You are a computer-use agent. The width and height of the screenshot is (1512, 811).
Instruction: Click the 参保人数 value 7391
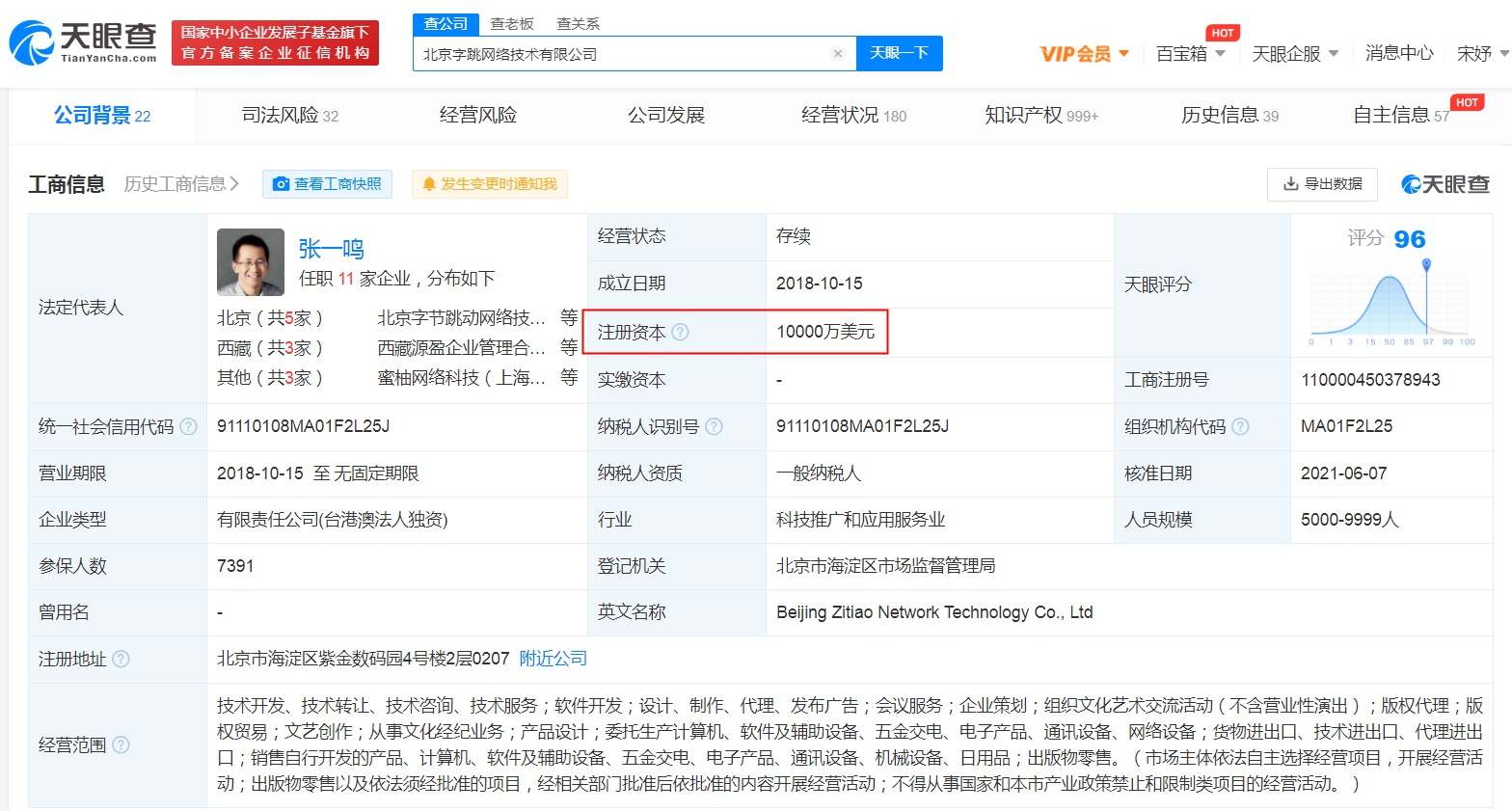click(235, 566)
